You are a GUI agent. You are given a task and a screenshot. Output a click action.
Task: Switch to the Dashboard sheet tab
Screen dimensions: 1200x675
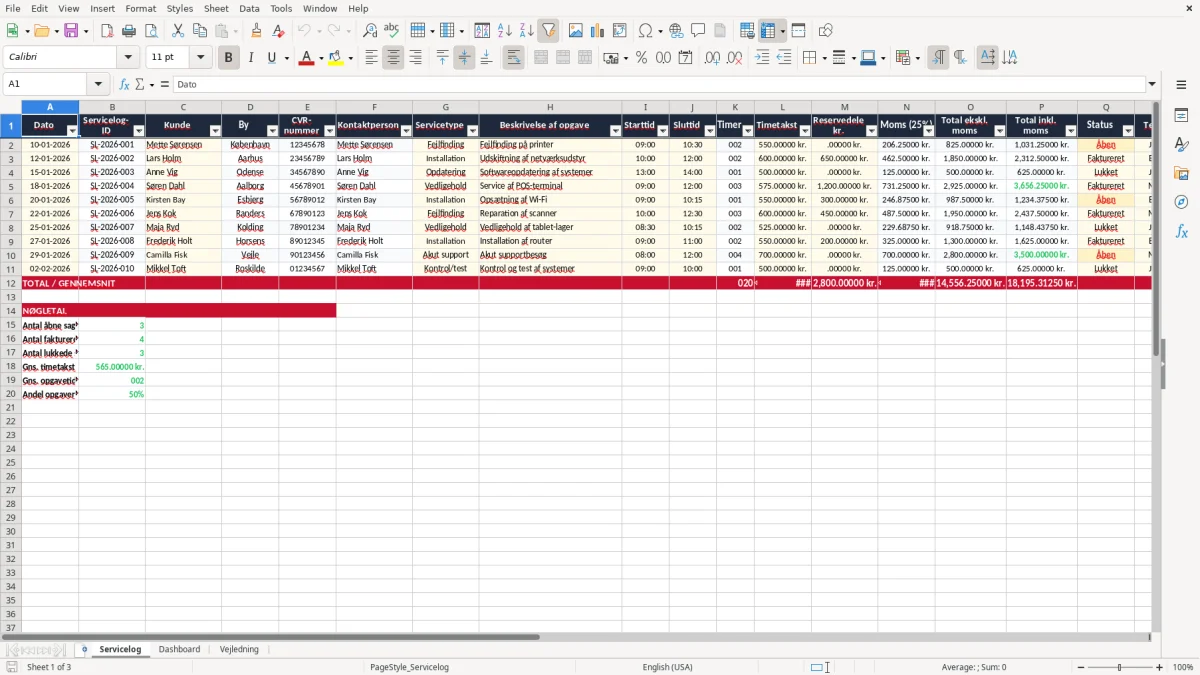coord(179,649)
